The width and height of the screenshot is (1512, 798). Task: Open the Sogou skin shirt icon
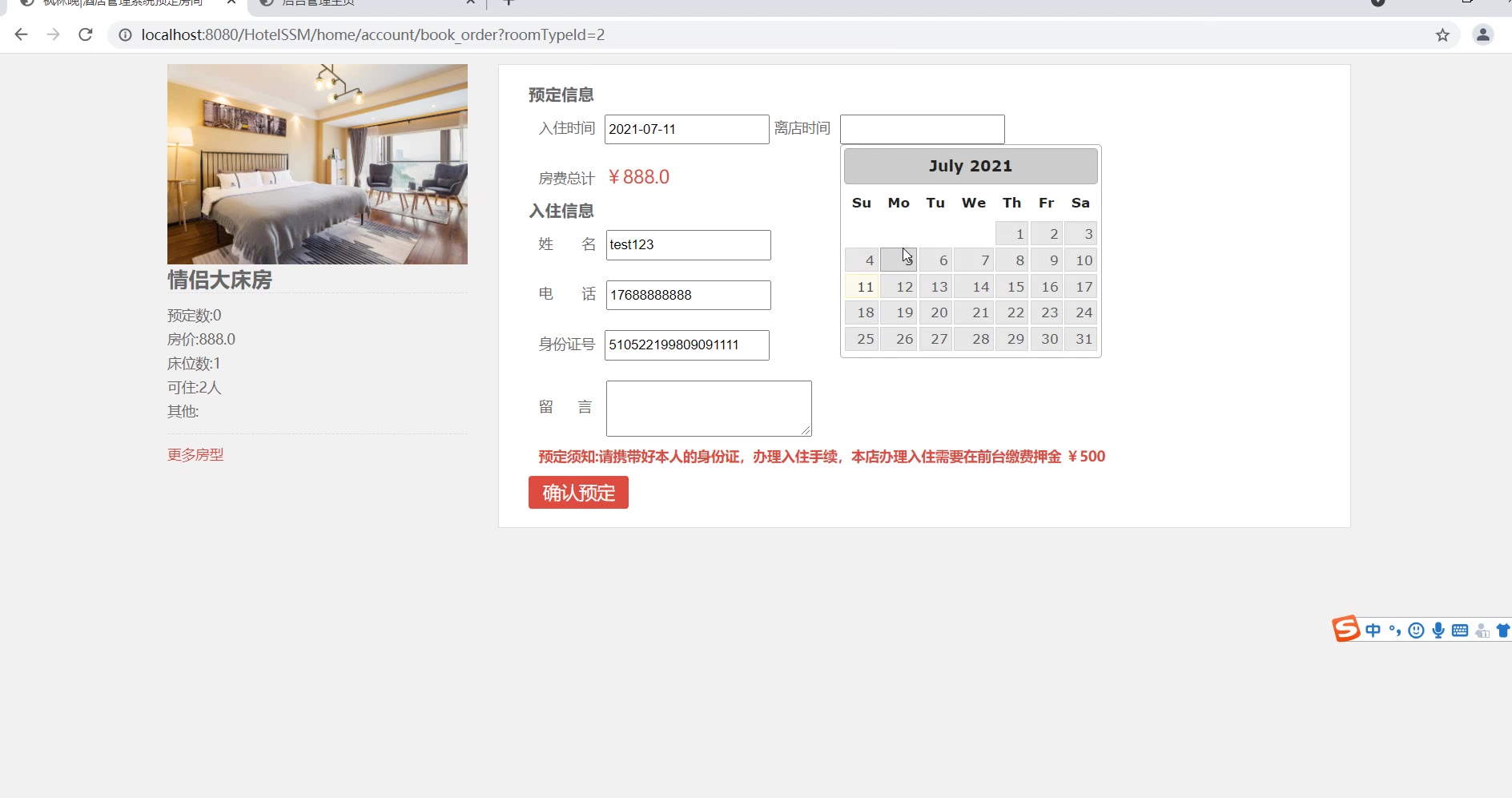pyautogui.click(x=1503, y=631)
